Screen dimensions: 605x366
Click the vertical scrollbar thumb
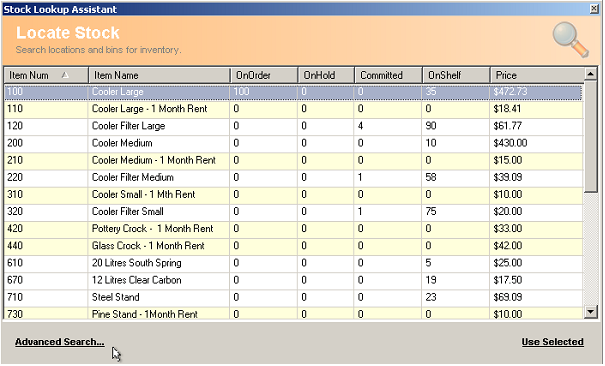click(591, 136)
